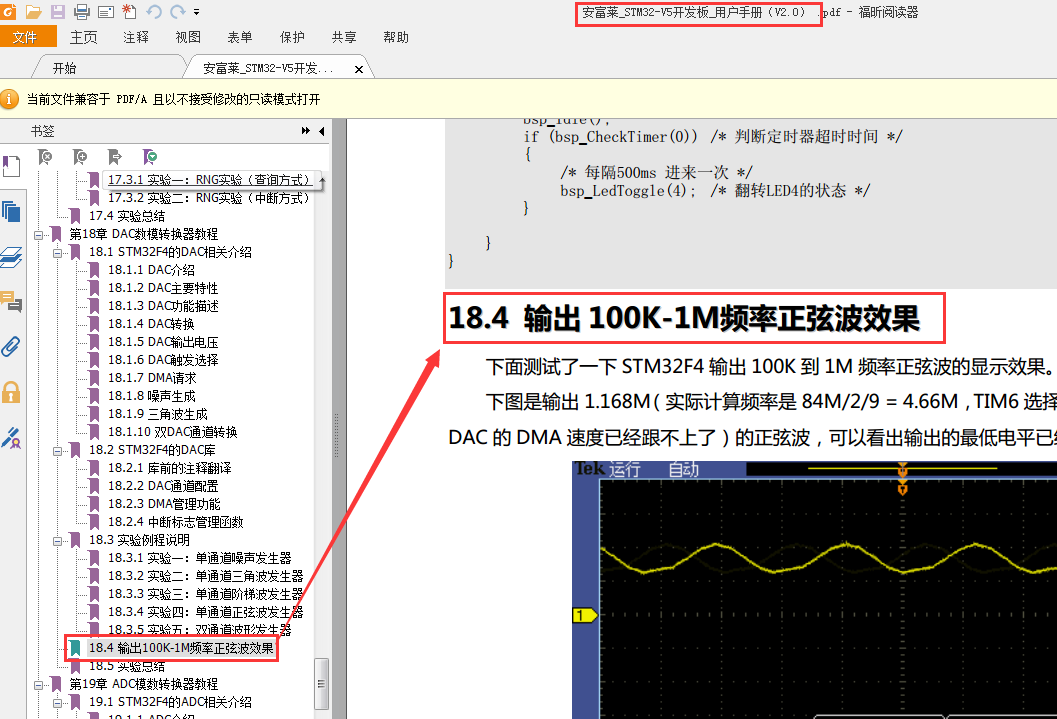Switch to the 视图 ribbon tab
Image resolution: width=1057 pixels, height=719 pixels.
tap(188, 37)
